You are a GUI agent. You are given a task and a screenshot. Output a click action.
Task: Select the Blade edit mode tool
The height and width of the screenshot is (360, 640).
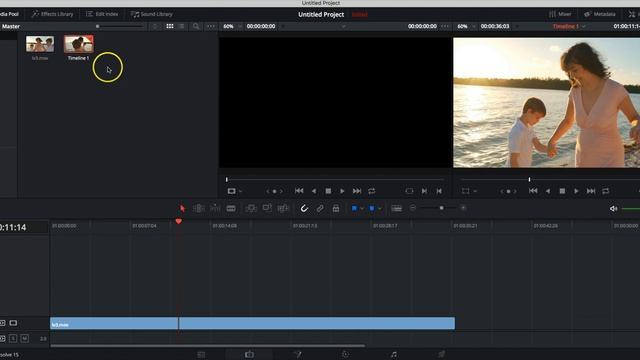pyautogui.click(x=231, y=208)
